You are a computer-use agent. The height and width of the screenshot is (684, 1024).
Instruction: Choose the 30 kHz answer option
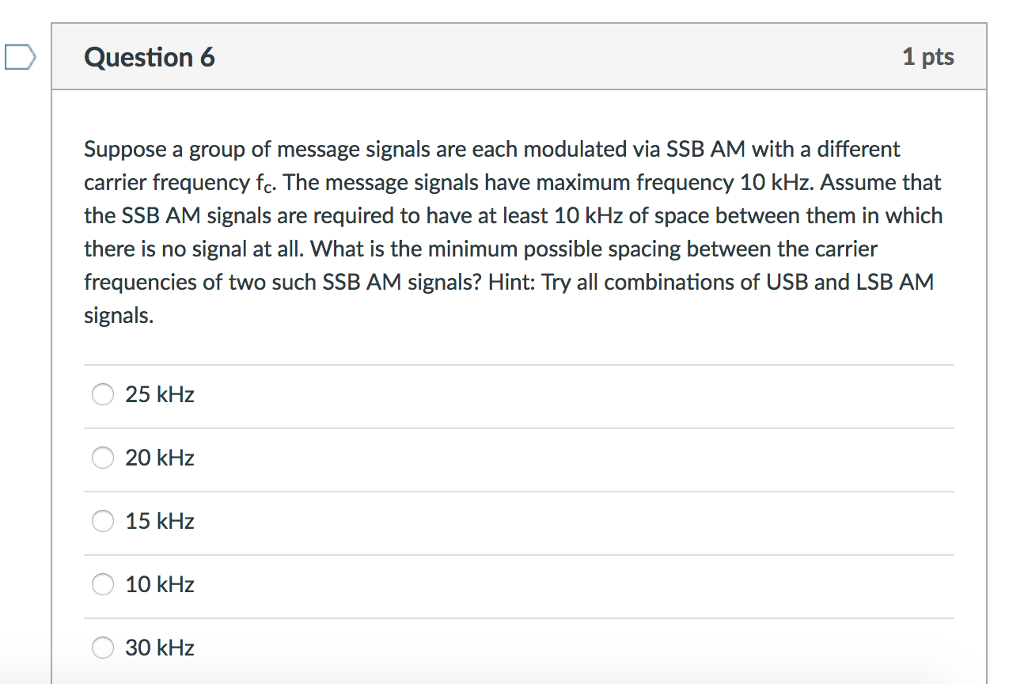(102, 647)
